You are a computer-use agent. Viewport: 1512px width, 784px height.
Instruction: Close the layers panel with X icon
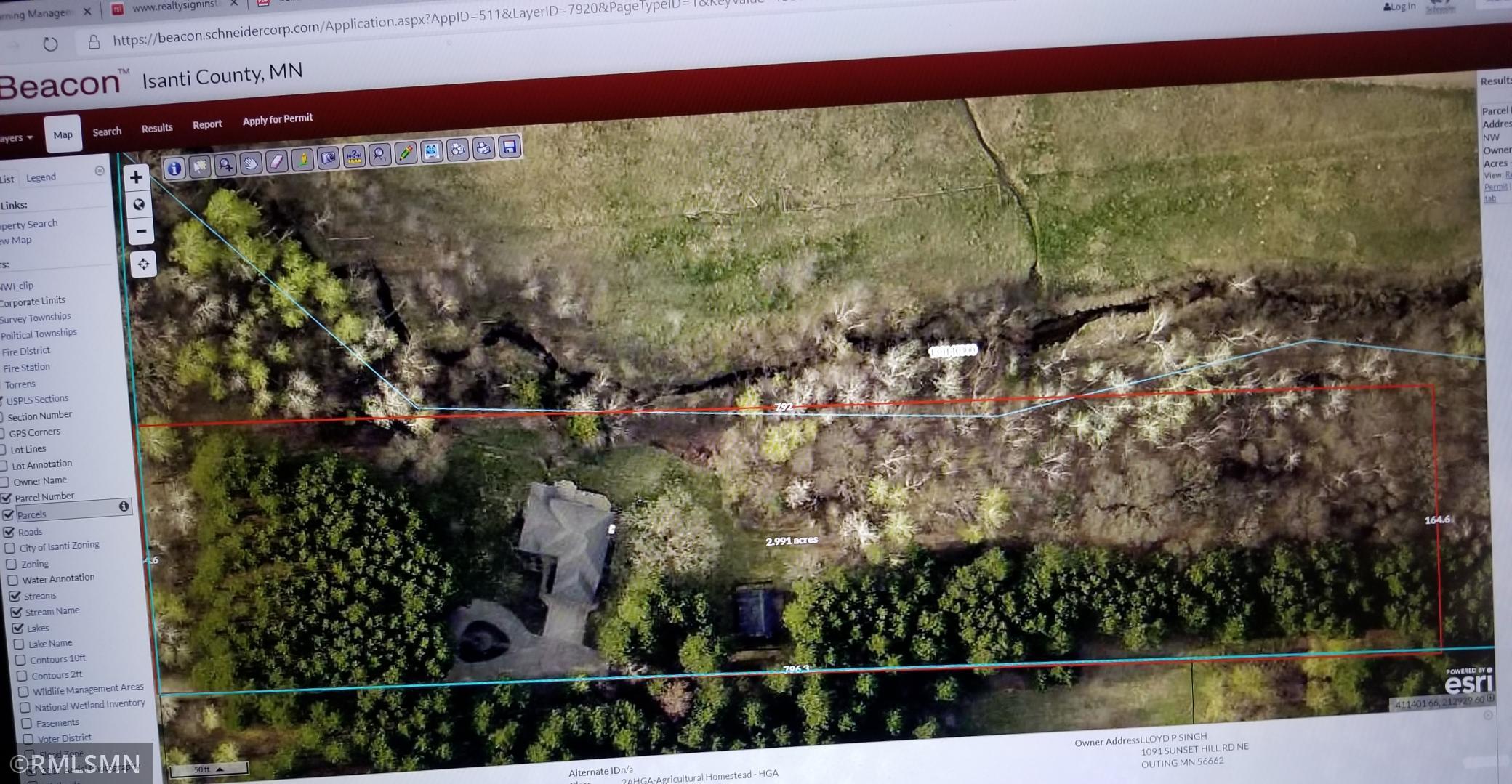pyautogui.click(x=100, y=171)
